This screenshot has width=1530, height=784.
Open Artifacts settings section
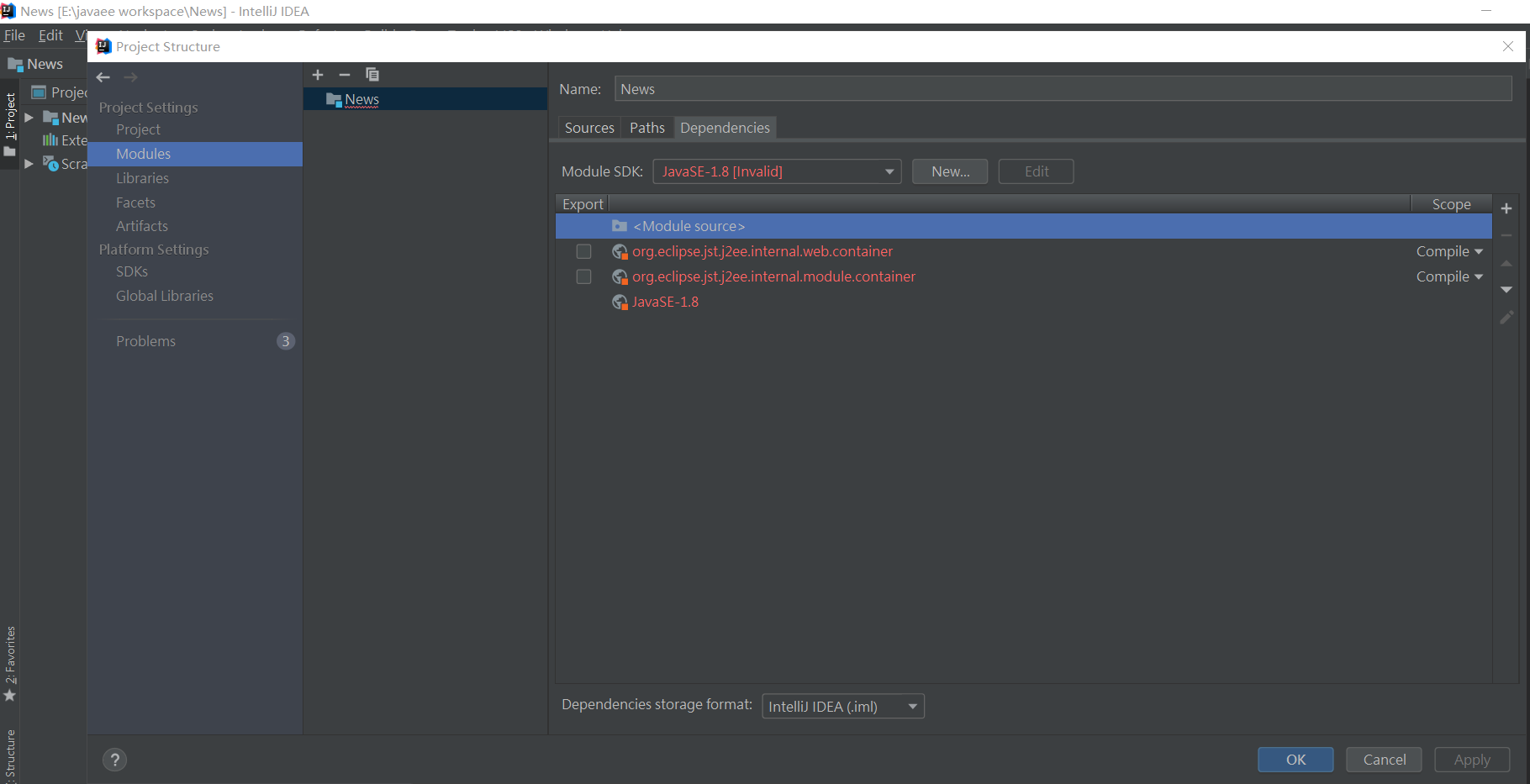click(142, 226)
